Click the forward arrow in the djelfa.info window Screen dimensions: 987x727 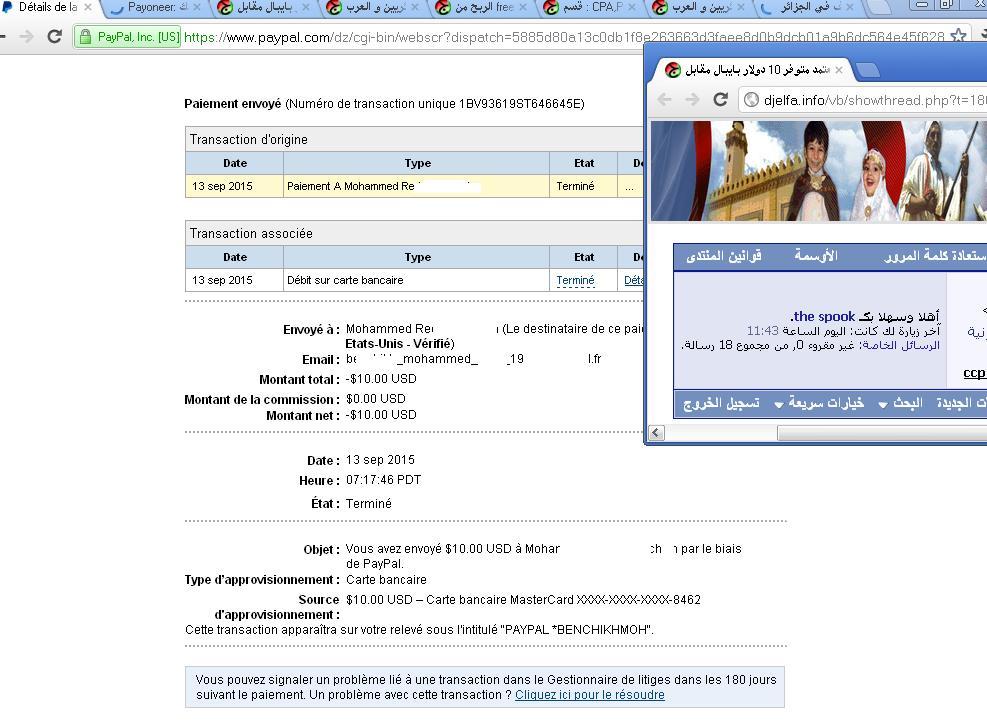point(692,99)
